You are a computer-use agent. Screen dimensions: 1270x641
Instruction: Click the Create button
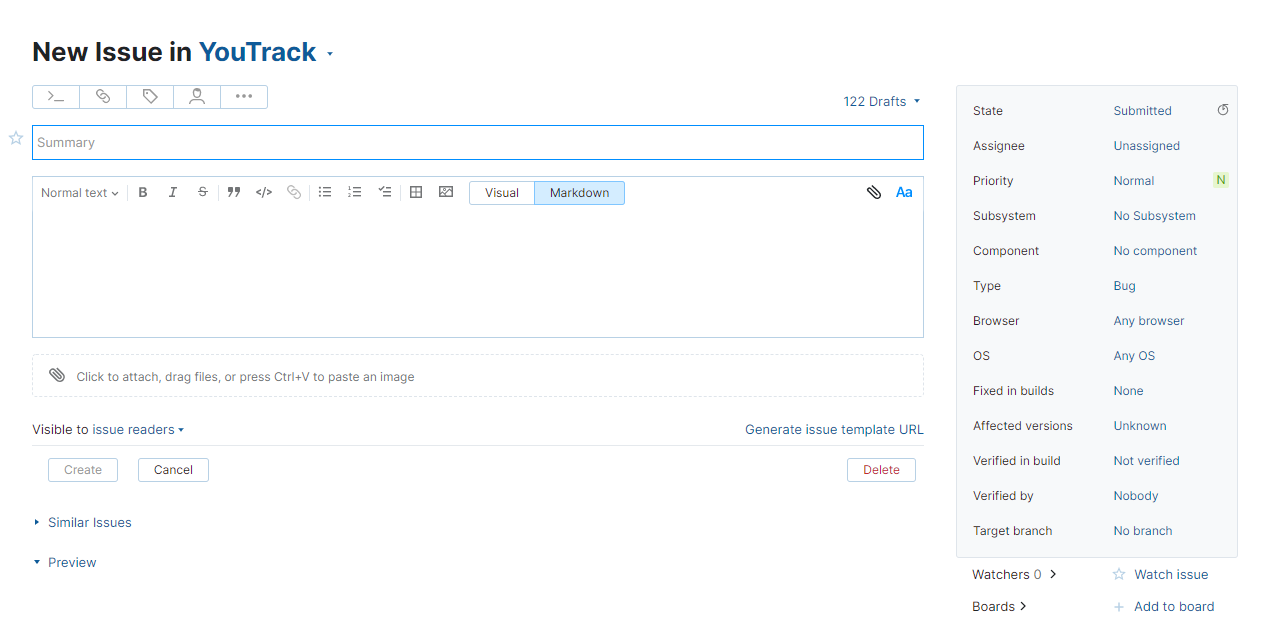point(83,470)
